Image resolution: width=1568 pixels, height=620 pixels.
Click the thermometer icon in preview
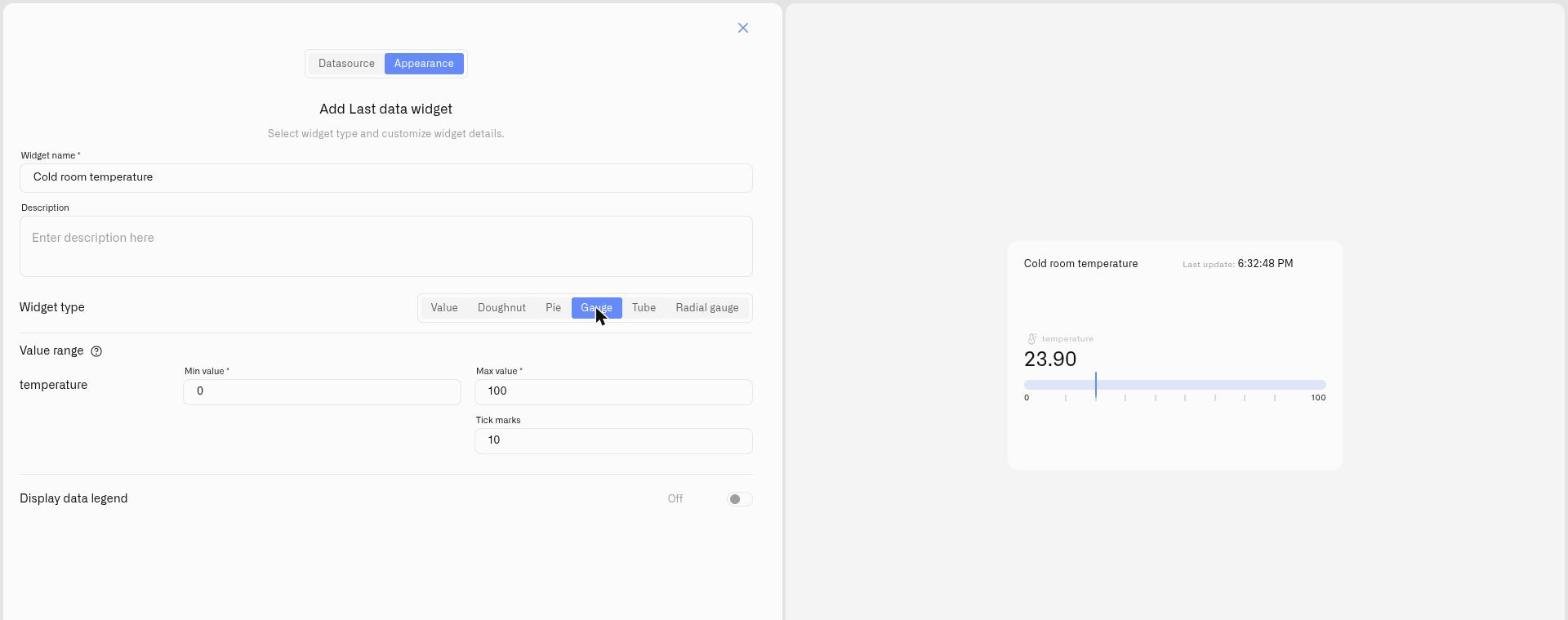(x=1032, y=339)
